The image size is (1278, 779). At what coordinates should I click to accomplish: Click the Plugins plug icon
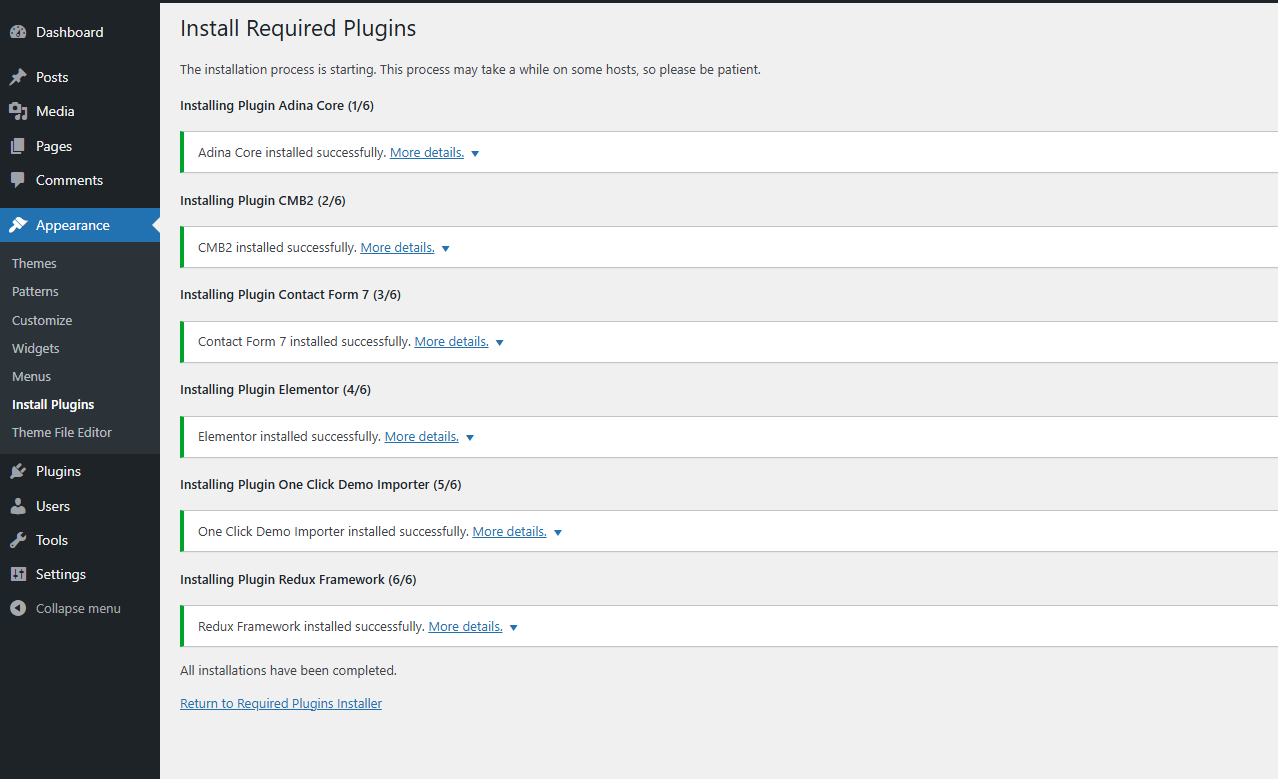tap(18, 471)
